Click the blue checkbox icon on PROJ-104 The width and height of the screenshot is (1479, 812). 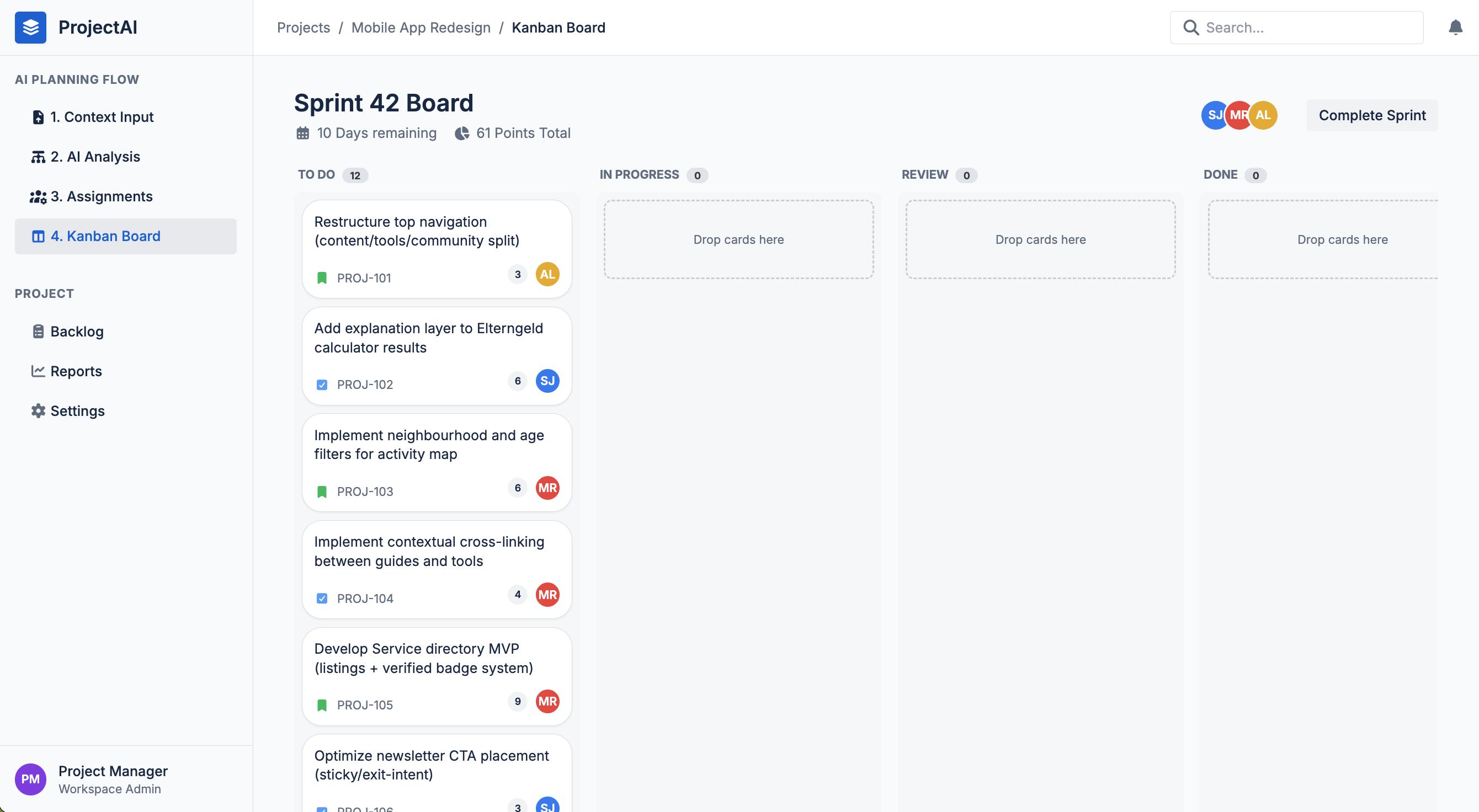(322, 599)
